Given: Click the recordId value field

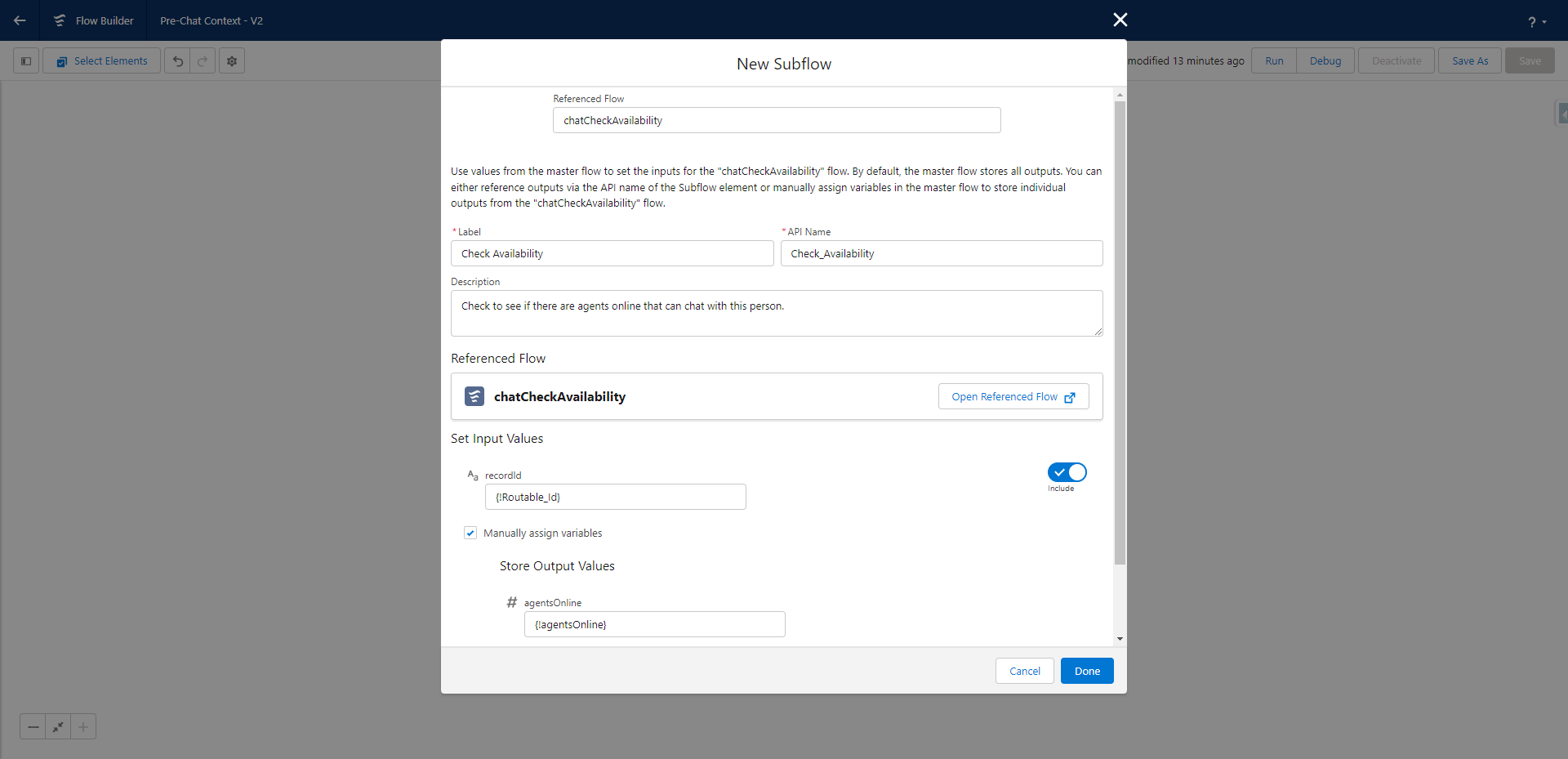Looking at the screenshot, I should pos(616,497).
